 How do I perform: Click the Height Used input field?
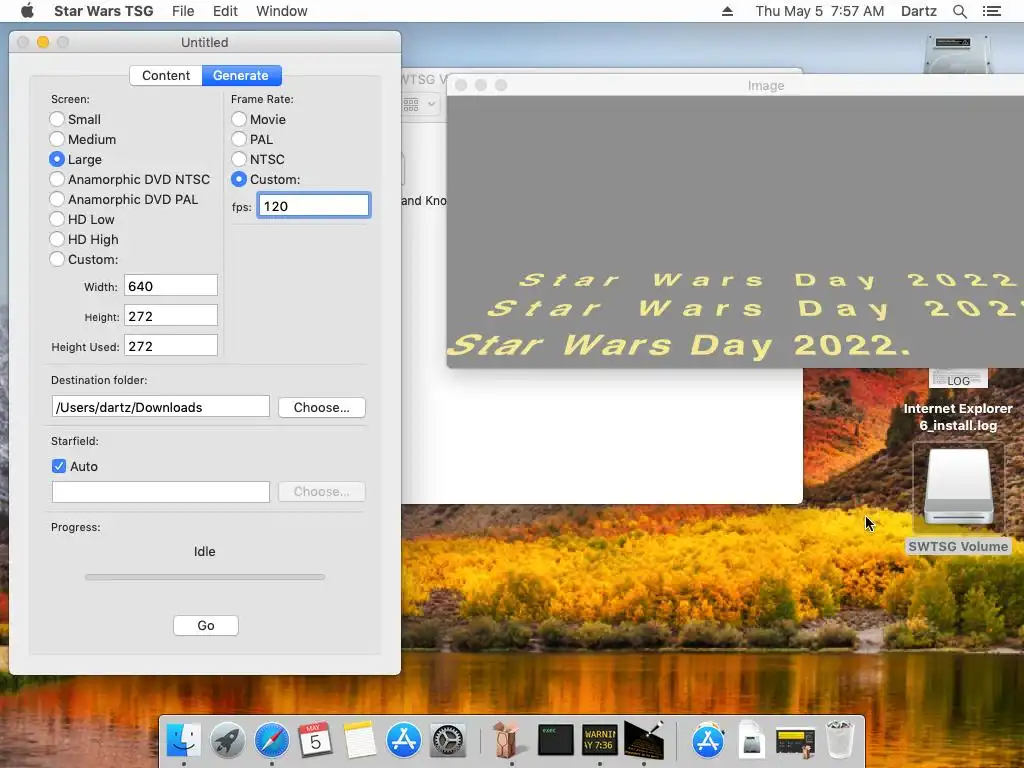[170, 346]
